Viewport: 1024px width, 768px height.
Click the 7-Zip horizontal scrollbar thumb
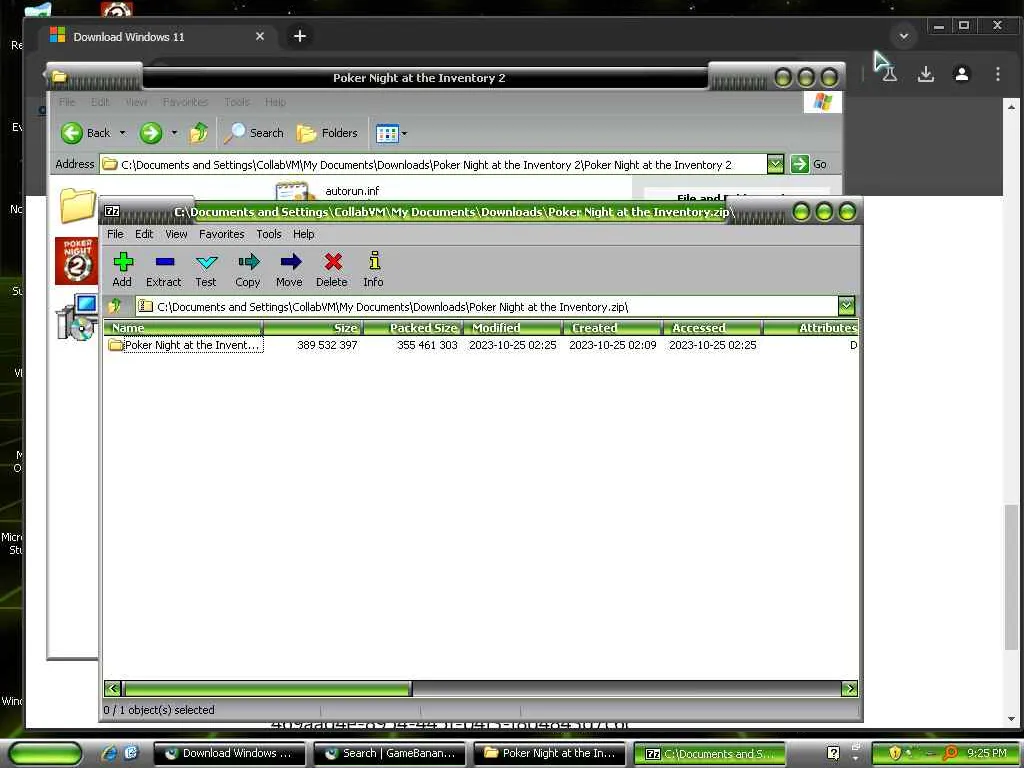click(267, 688)
